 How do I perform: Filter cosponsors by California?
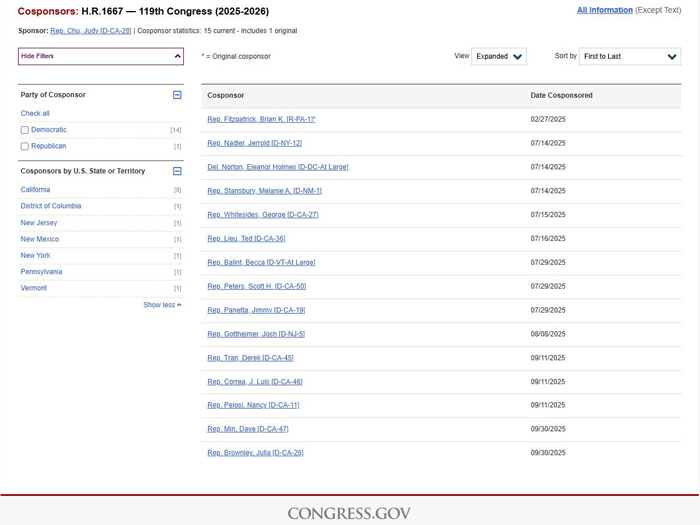[x=35, y=190]
